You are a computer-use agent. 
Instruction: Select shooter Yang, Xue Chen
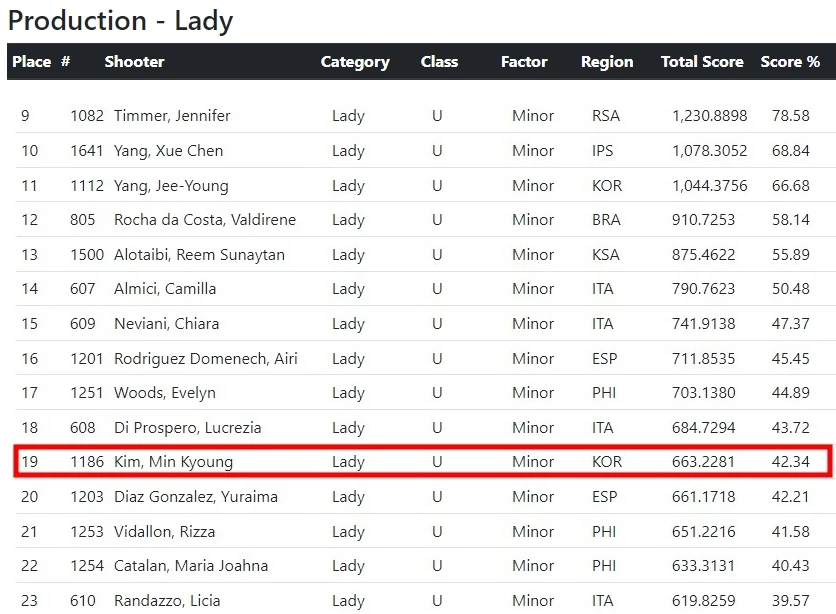tap(168, 151)
